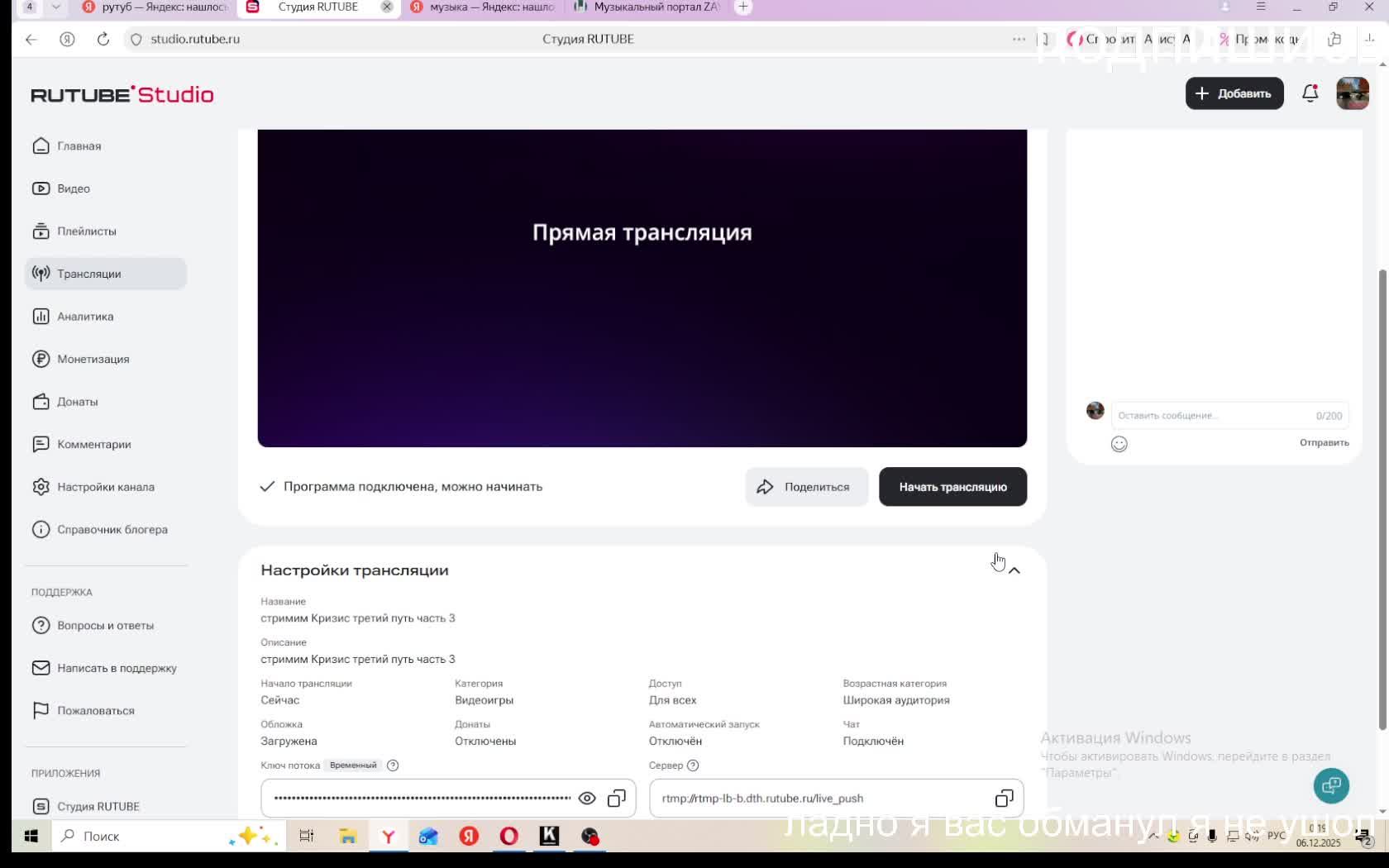
Task: Click the Поделиться button
Action: [806, 487]
